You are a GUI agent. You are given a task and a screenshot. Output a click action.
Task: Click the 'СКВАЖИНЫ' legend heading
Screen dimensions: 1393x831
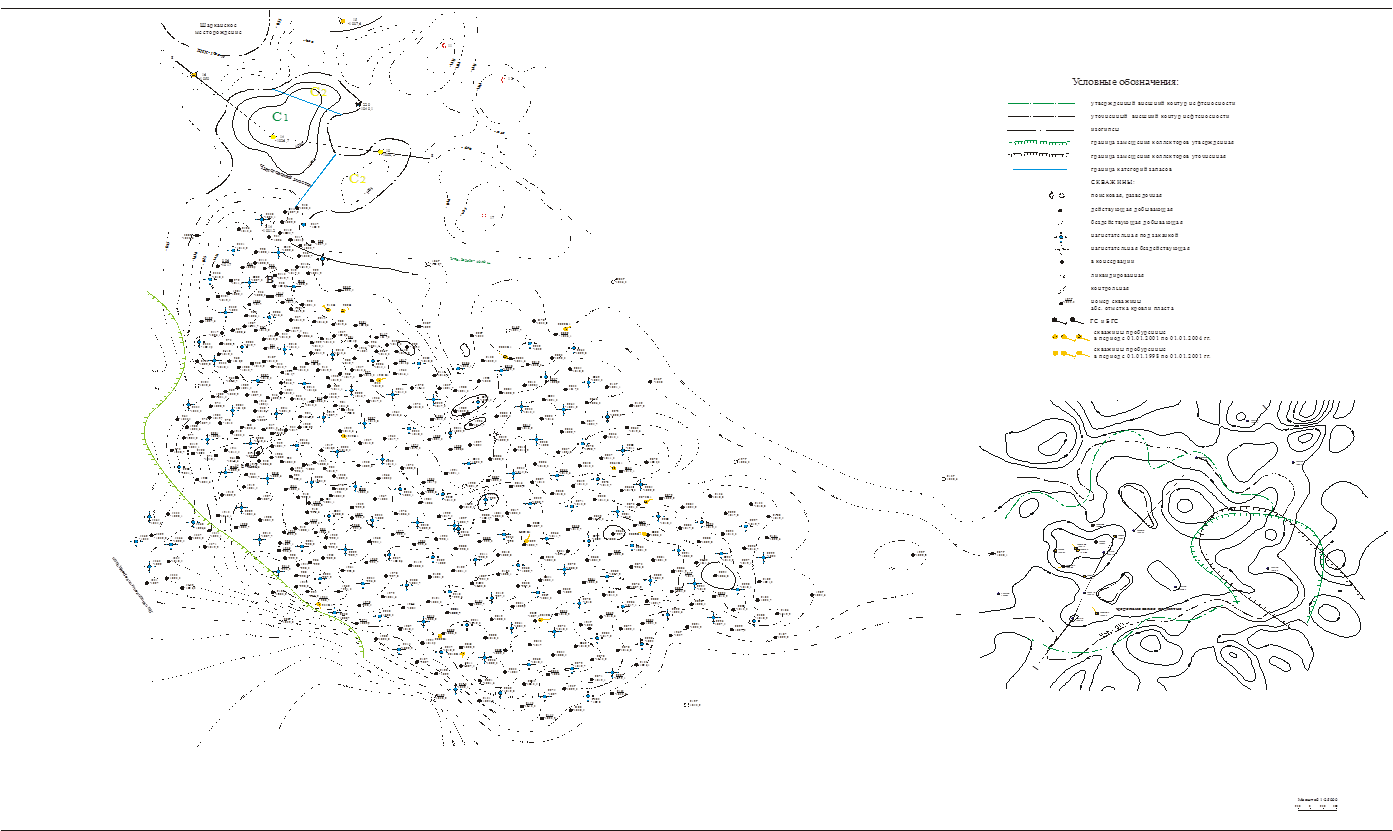coord(1111,182)
